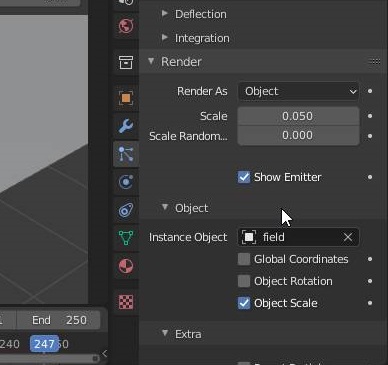
Task: Collapse the Extra subpanel
Action: (165, 333)
